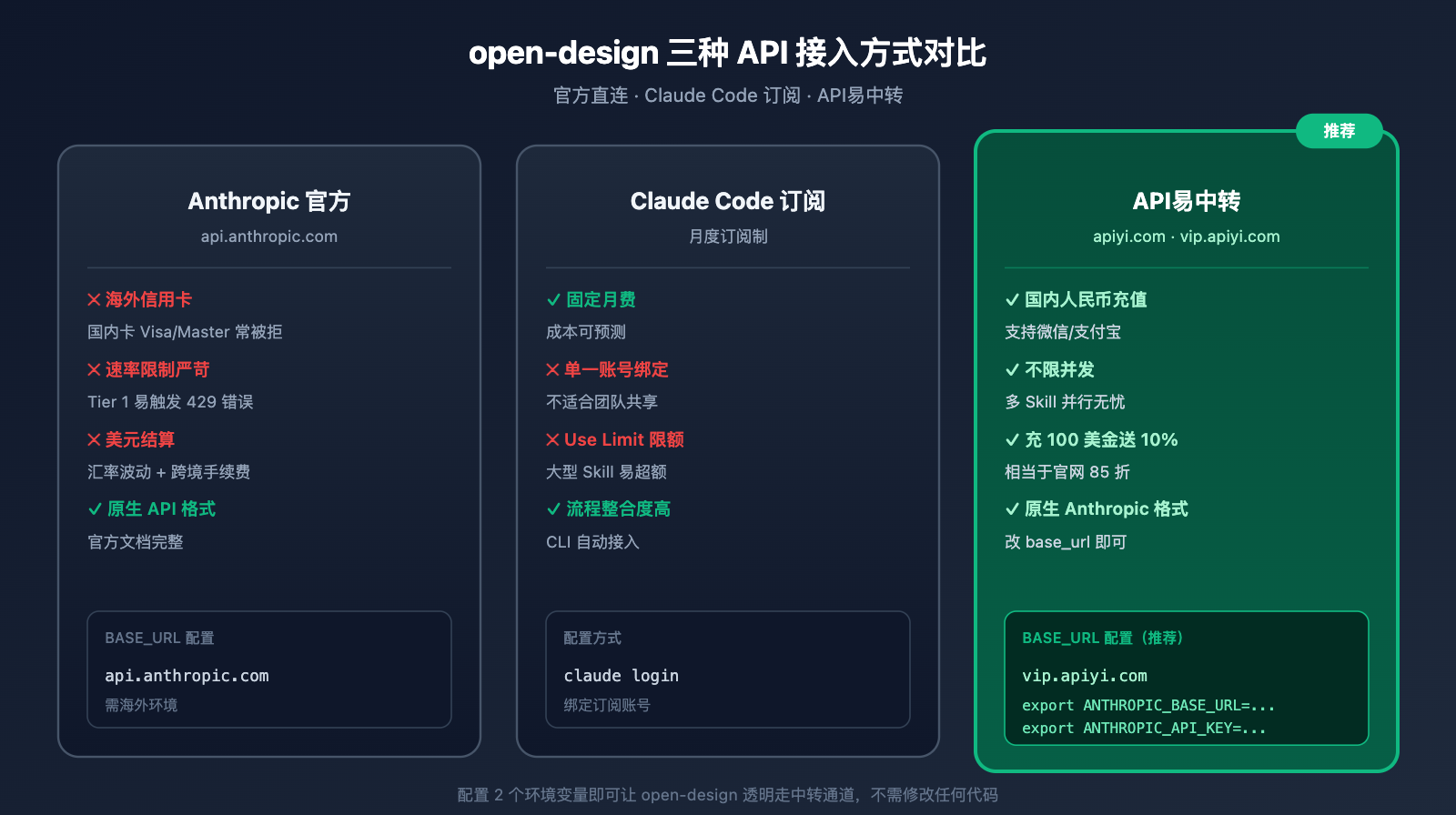1456x815 pixels.
Task: Click the text 多 Skill 并行无忧
Action: (1065, 402)
